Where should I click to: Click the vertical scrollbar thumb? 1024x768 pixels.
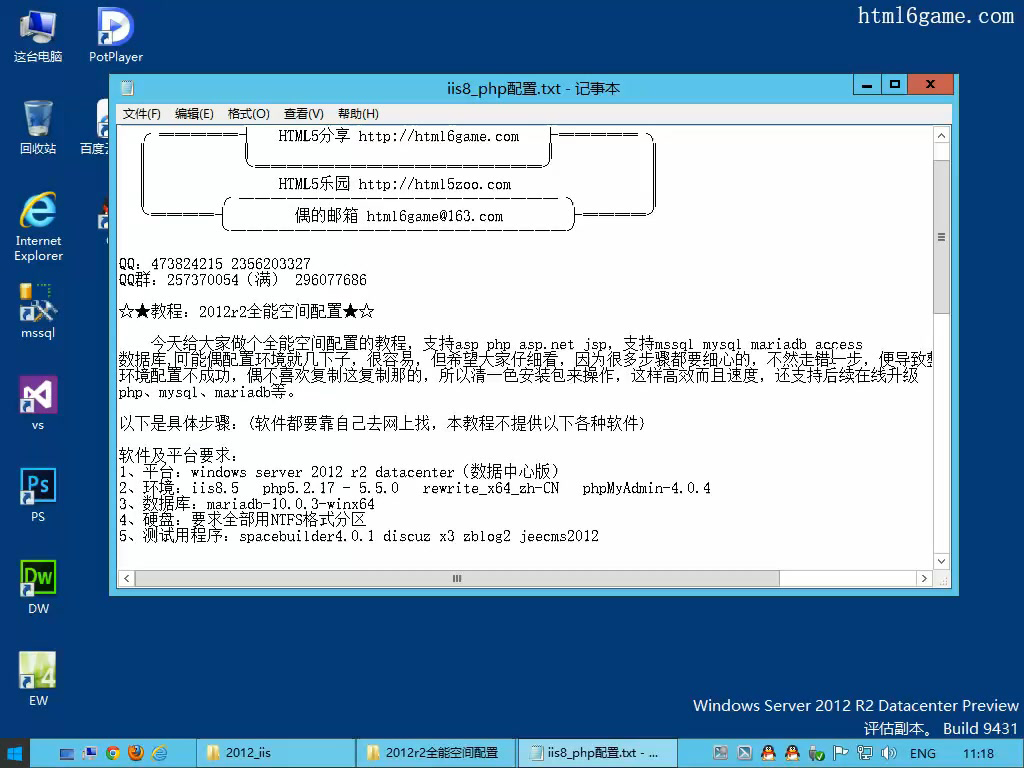(x=941, y=236)
